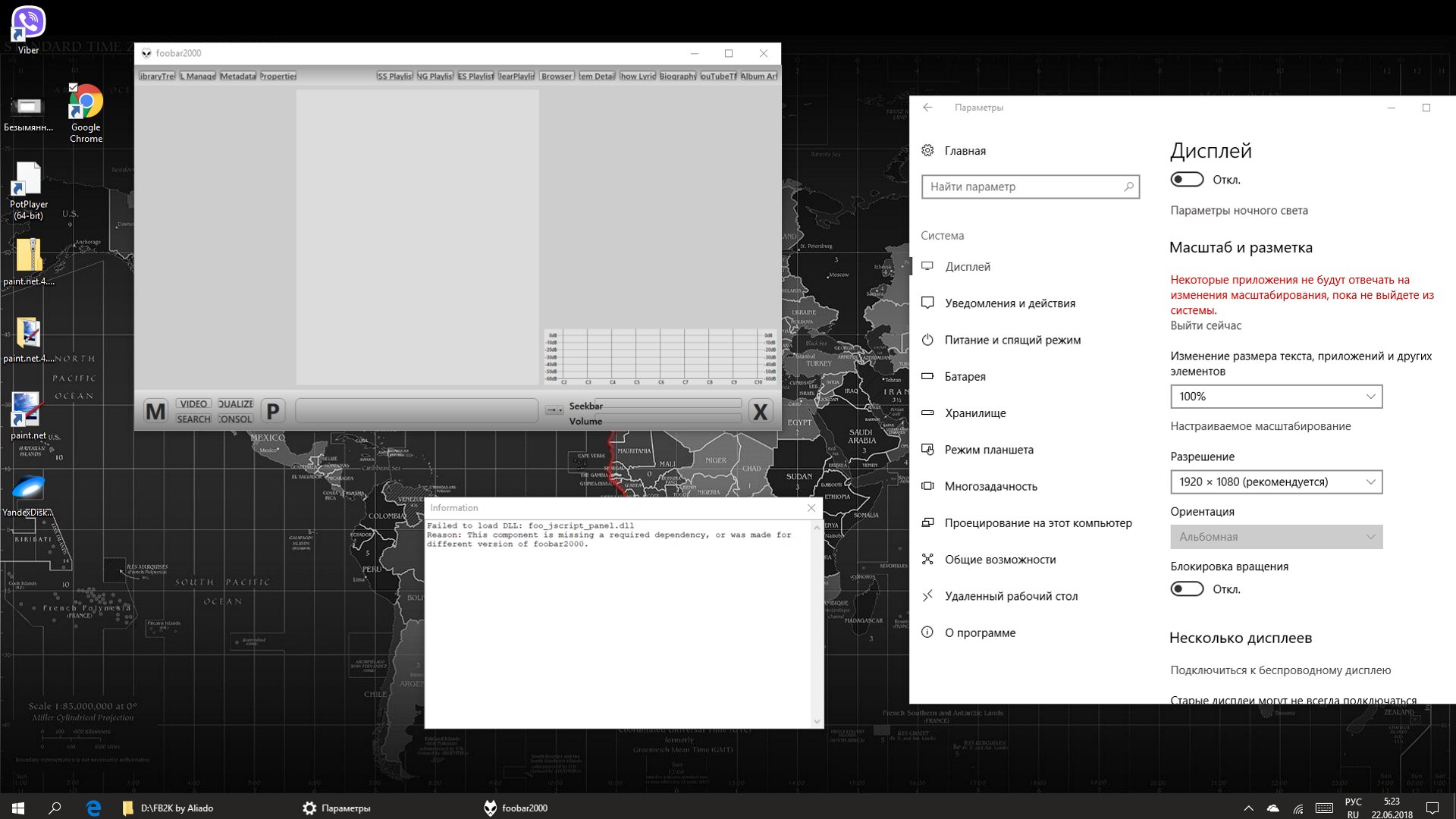Open Настраиваемое масштабирование link
Image resolution: width=1456 pixels, height=819 pixels.
coord(1260,426)
